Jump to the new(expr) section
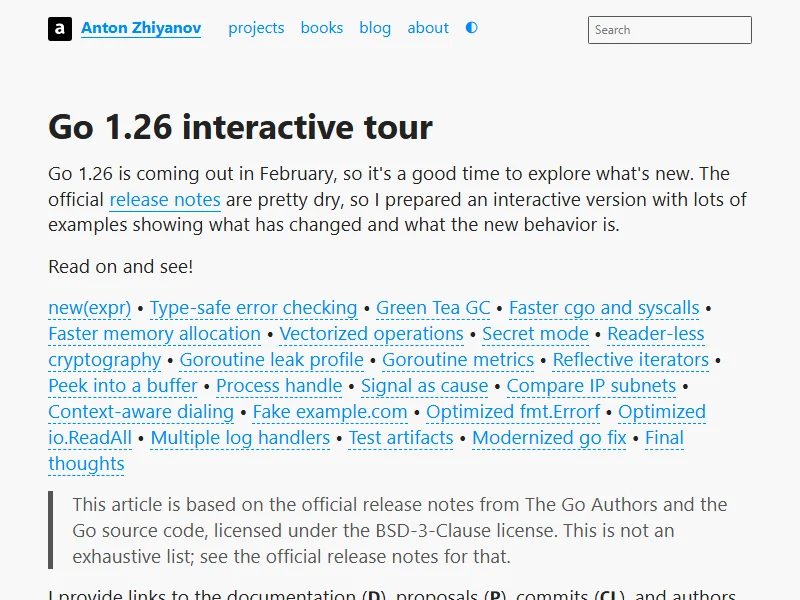 pos(89,308)
